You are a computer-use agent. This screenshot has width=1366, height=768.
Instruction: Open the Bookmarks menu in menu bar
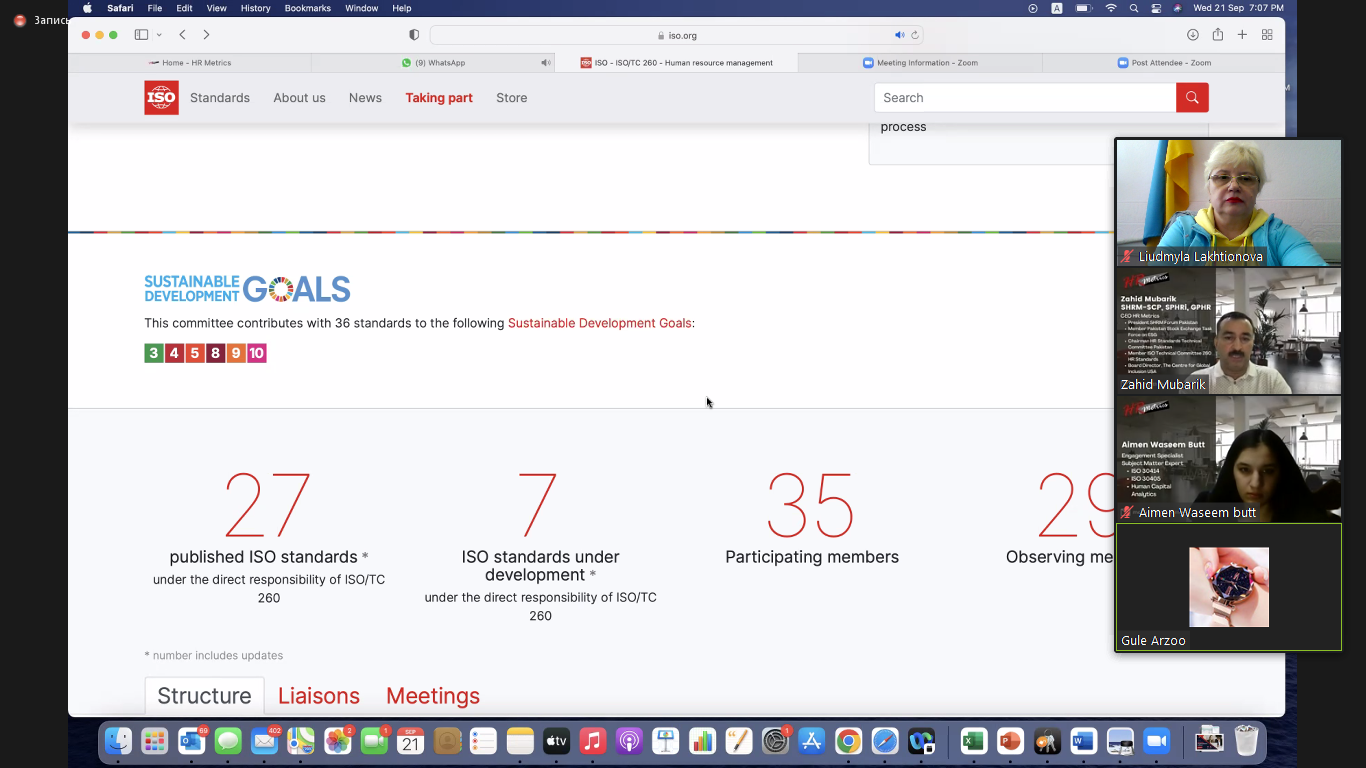coord(307,8)
